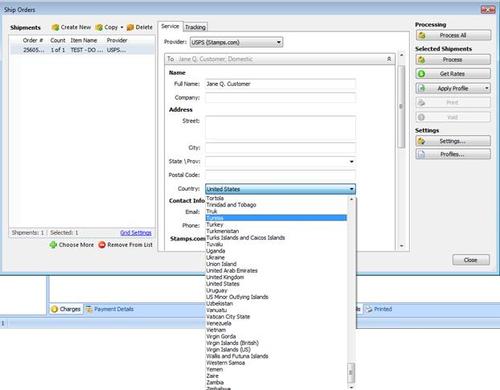
Task: Open the Settings... button
Action: click(453, 141)
